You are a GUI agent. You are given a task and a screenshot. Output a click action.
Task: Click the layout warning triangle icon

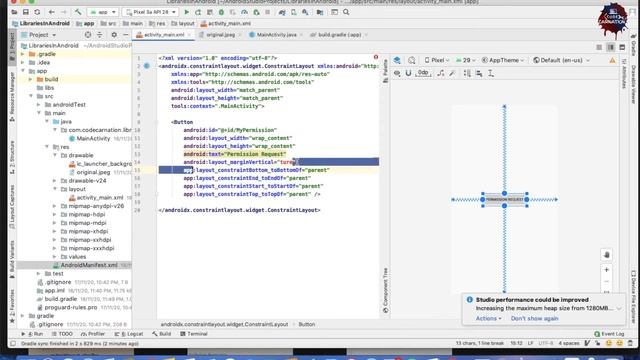tap(612, 60)
